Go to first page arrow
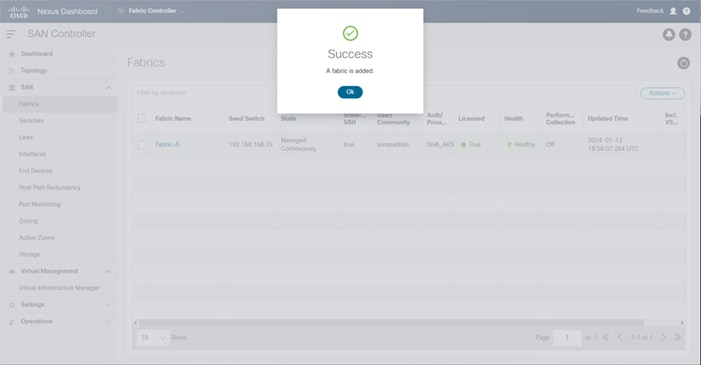Screen dimensions: 701x365 606,338
